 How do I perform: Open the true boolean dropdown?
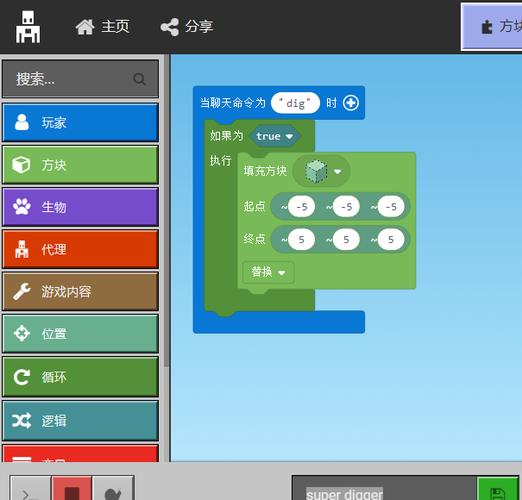[274, 136]
